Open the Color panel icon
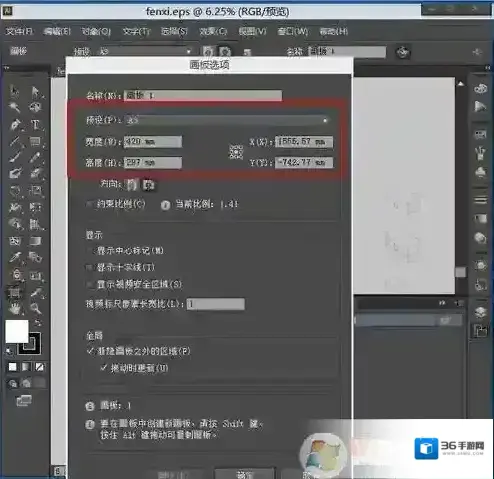 point(480,88)
